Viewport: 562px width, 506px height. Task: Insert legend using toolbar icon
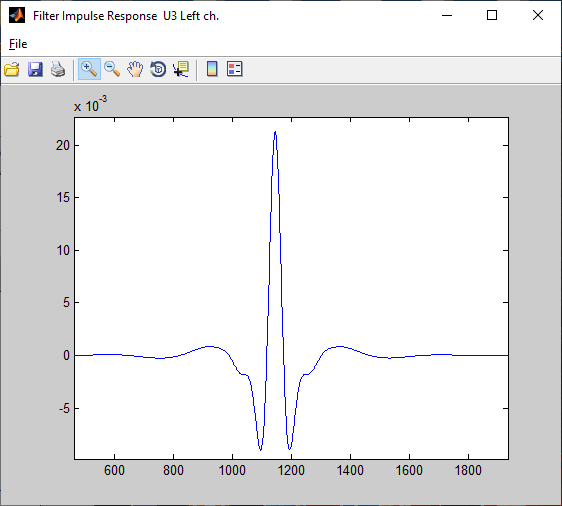coord(235,69)
